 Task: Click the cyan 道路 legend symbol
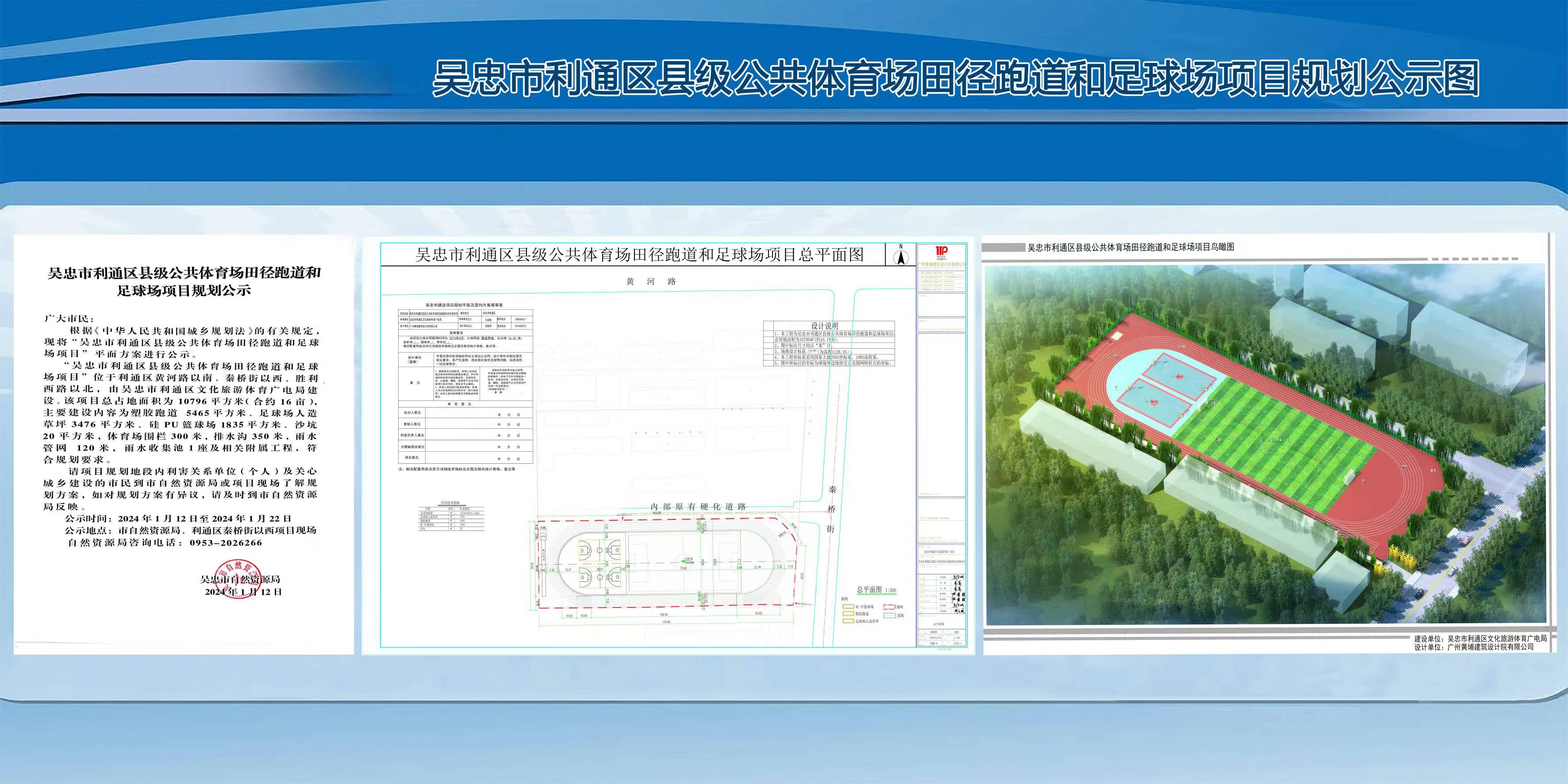889,615
